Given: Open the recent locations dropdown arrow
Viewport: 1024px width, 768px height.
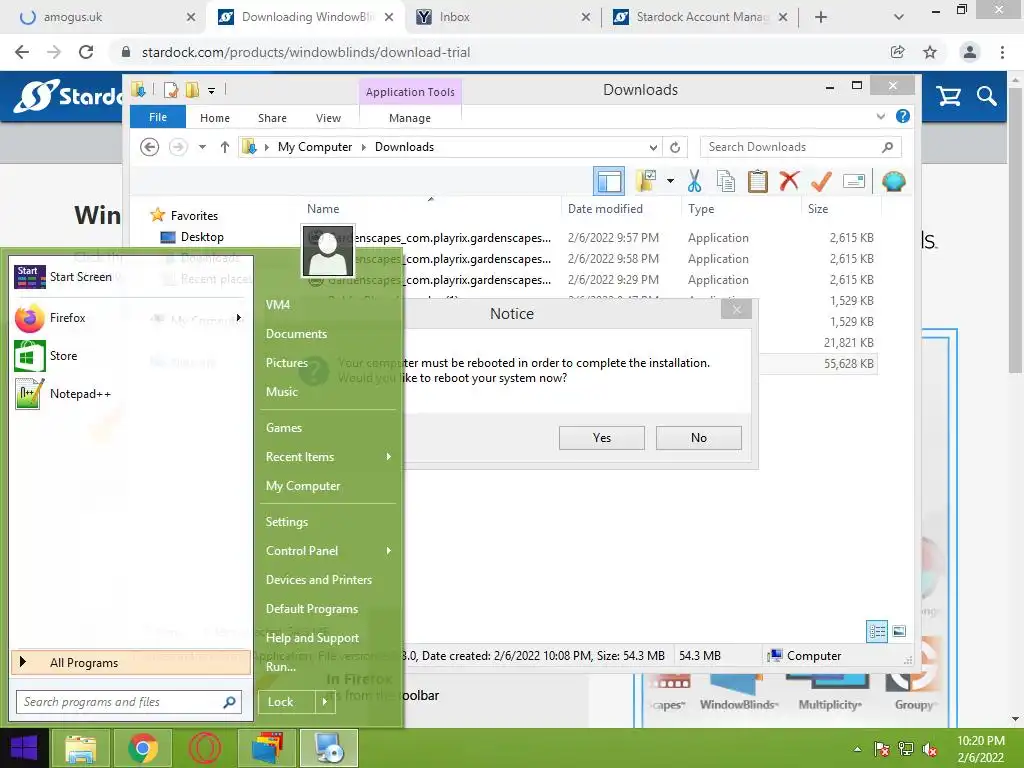Looking at the screenshot, I should 202,147.
